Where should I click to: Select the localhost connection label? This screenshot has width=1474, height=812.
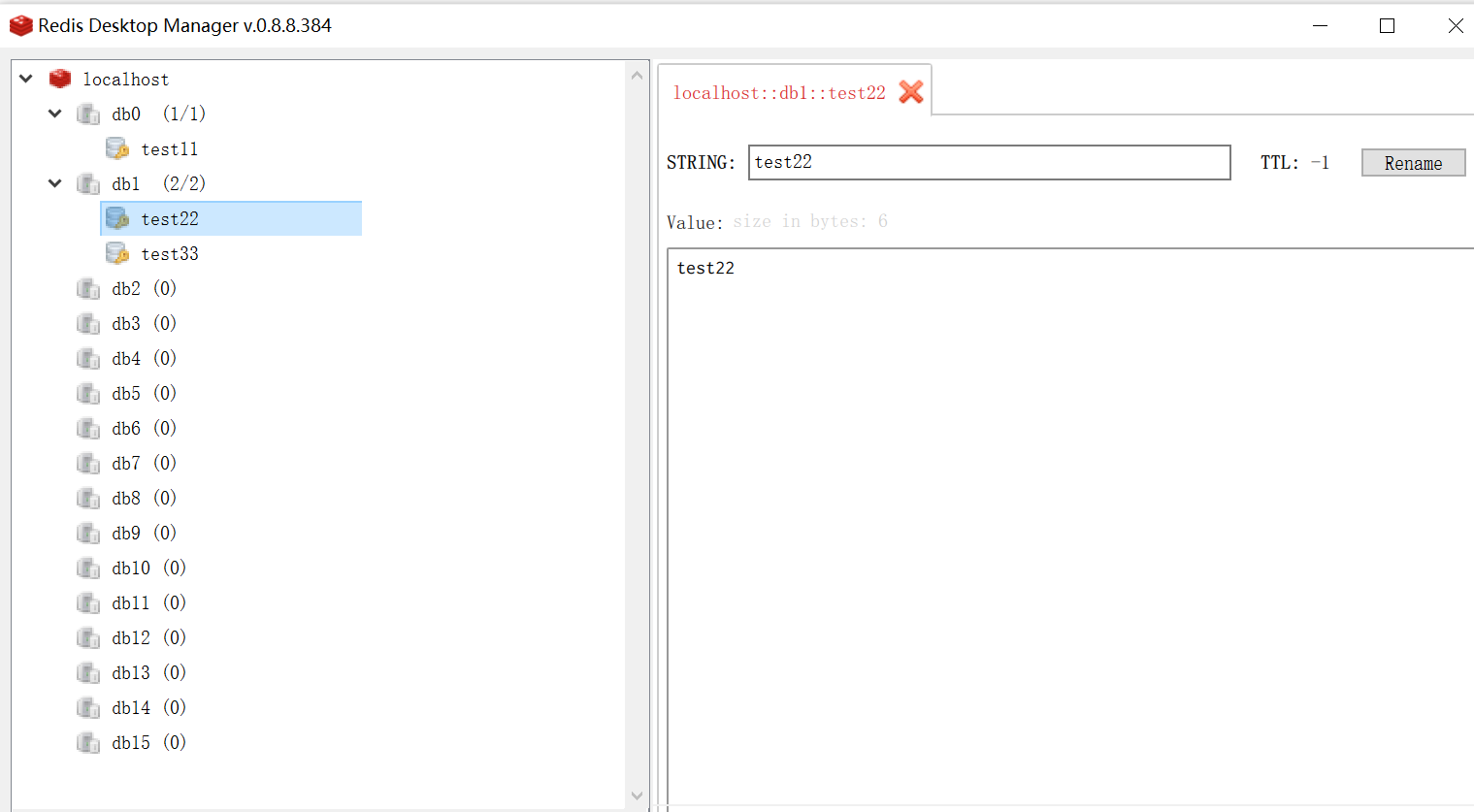[x=126, y=80]
